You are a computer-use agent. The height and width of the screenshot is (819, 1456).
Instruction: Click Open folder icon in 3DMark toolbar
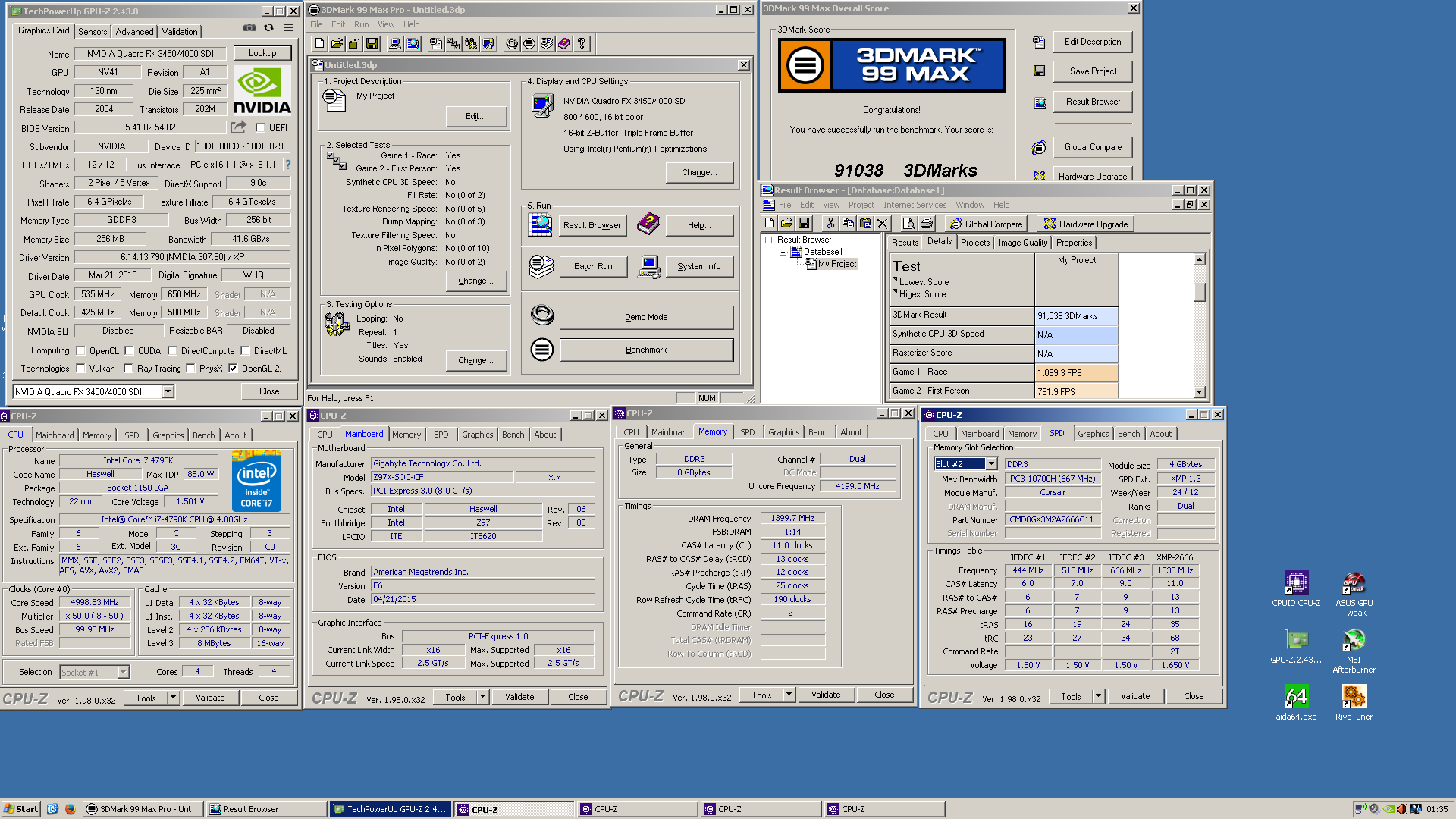click(x=337, y=44)
